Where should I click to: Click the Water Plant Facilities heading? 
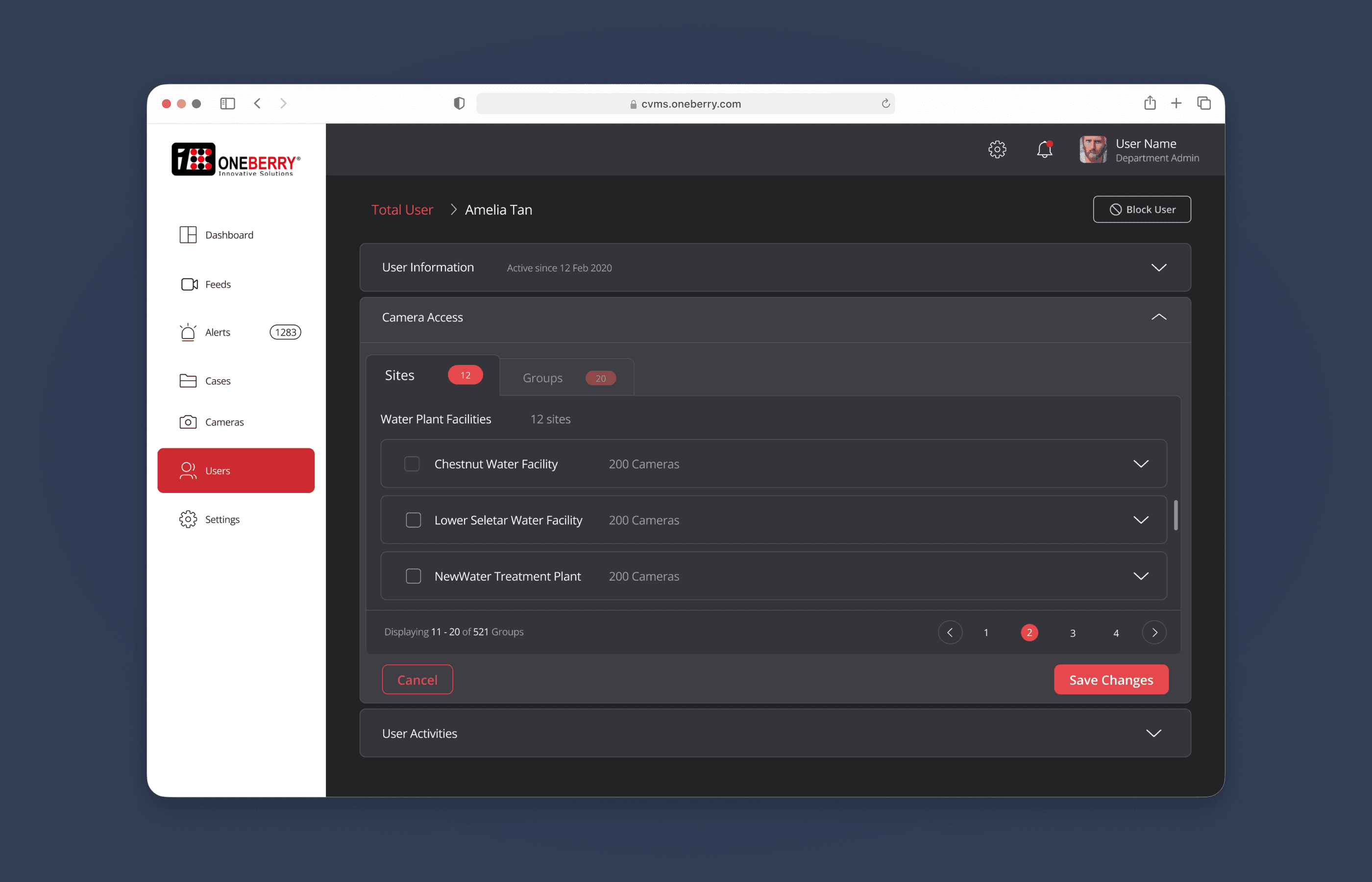(x=436, y=419)
